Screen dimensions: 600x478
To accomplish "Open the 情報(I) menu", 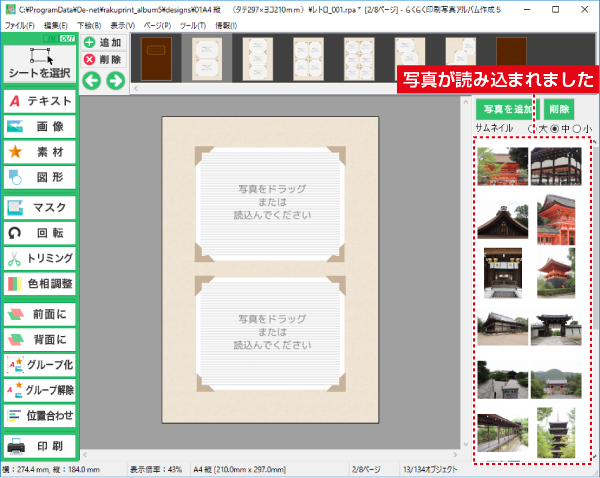I will 226,26.
